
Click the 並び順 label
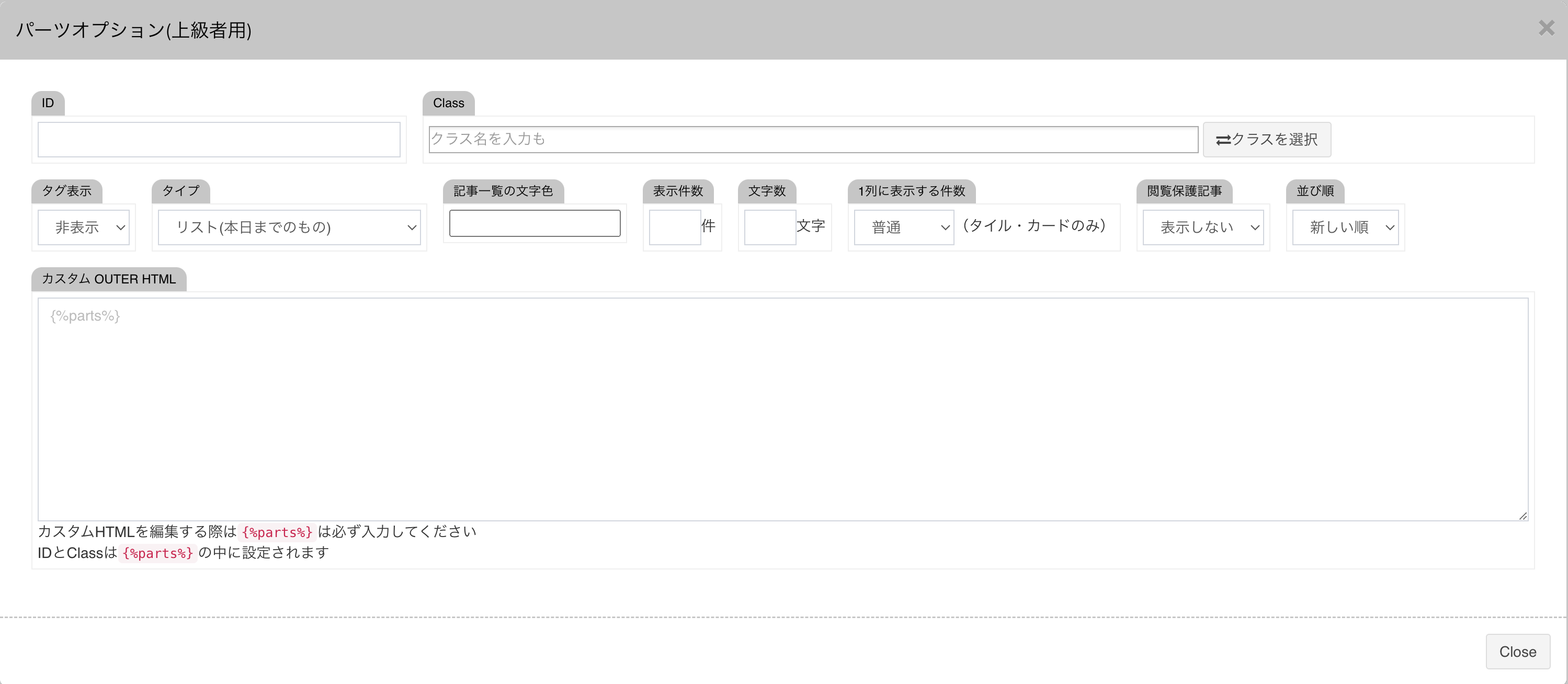point(1315,190)
